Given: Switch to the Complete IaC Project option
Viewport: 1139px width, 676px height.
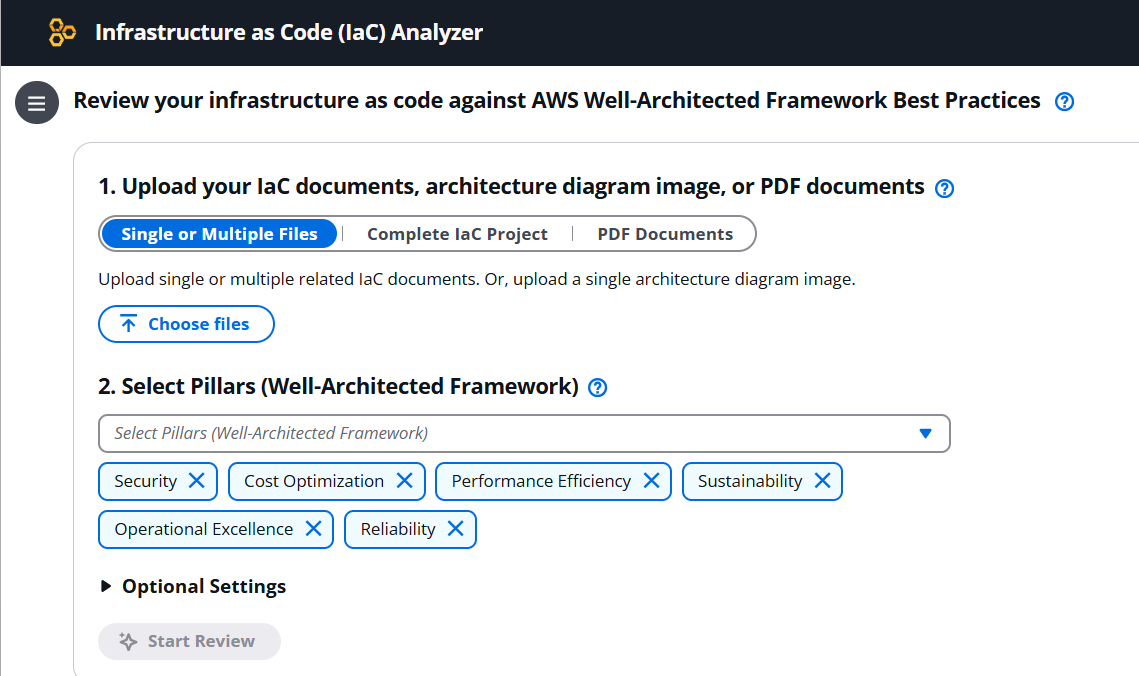Looking at the screenshot, I should point(457,234).
